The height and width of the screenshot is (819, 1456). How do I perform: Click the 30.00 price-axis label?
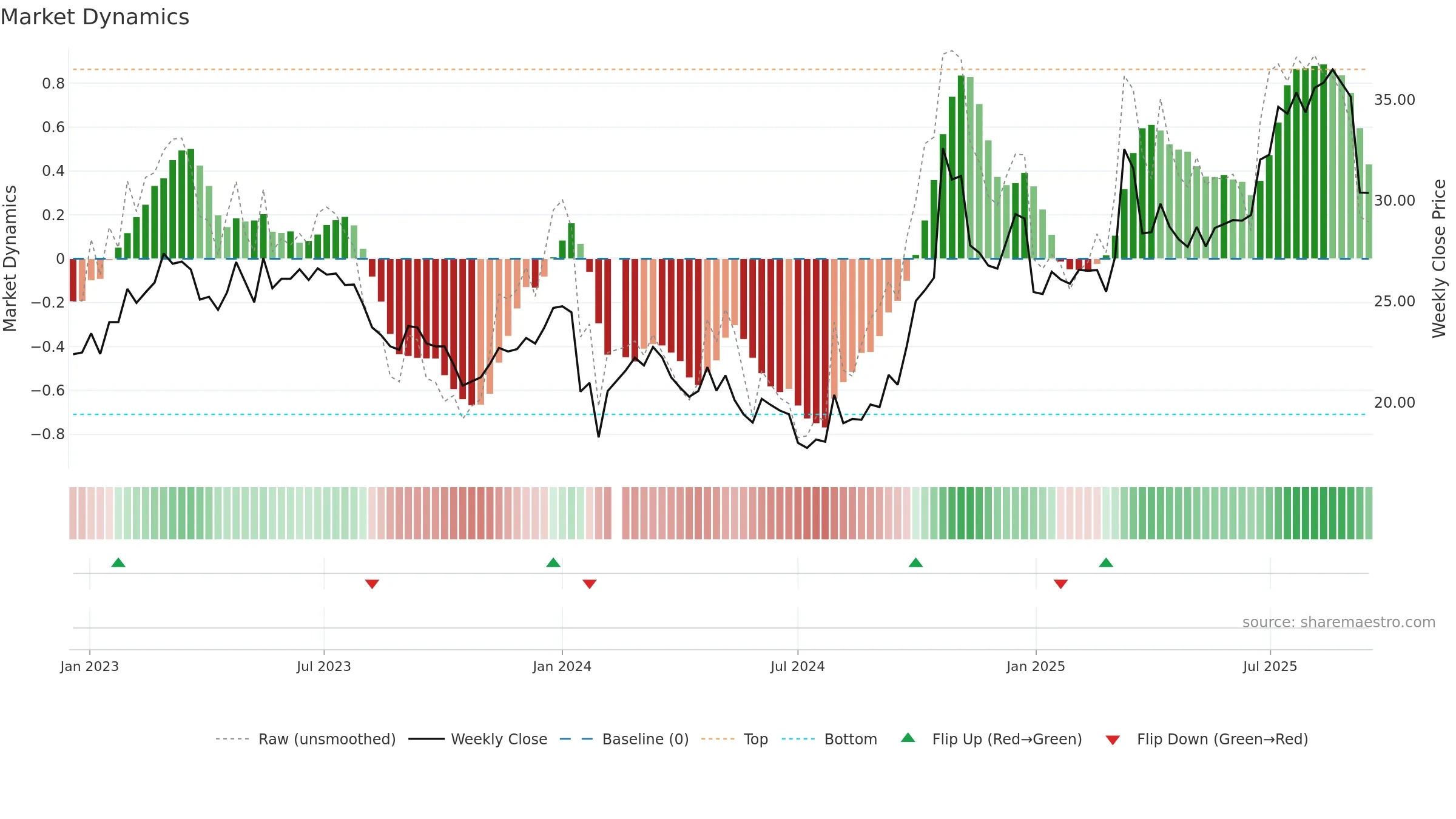[1395, 201]
